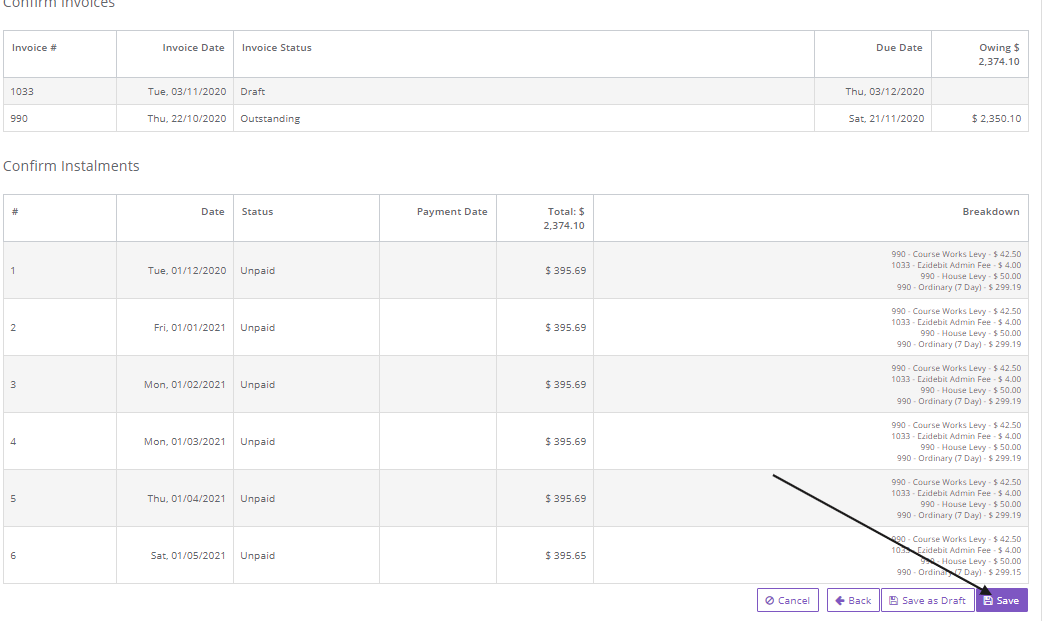Screen dimensions: 1043x621
Task: Click the Draft invoice status
Action: (253, 92)
